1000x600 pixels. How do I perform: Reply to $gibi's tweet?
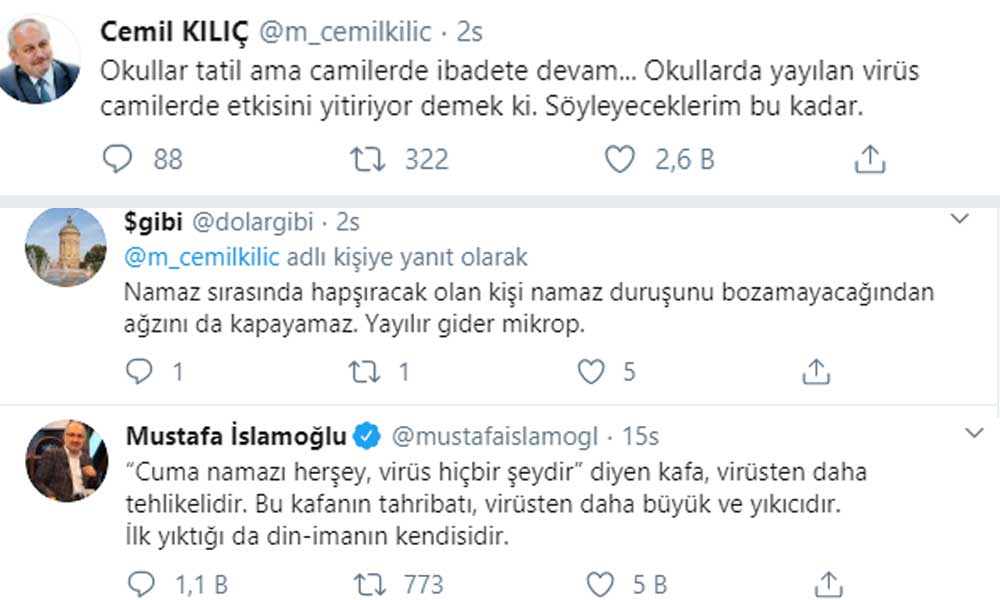(x=141, y=372)
